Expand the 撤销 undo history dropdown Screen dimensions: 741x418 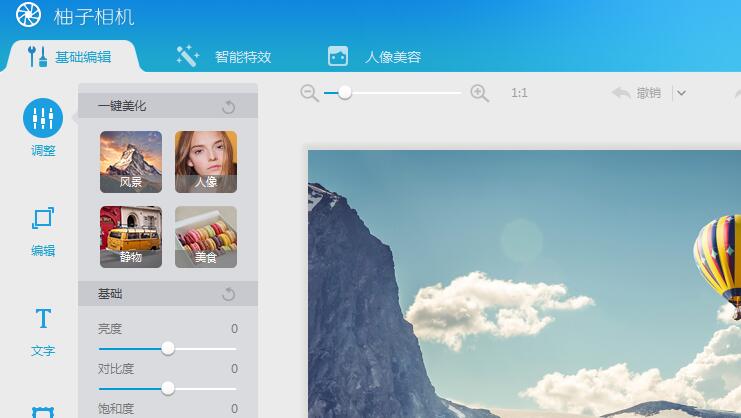pos(681,93)
